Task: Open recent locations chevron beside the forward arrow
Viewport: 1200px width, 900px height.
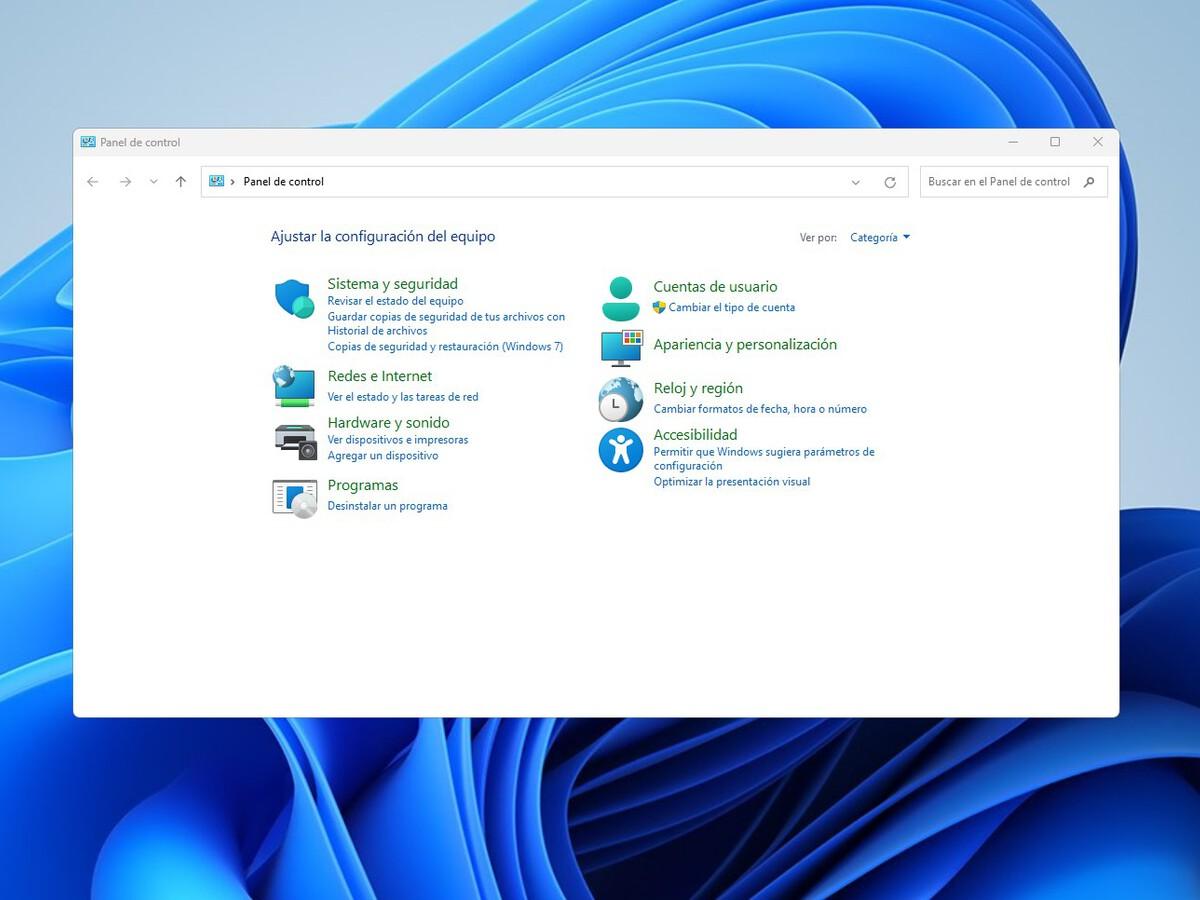Action: pos(152,181)
